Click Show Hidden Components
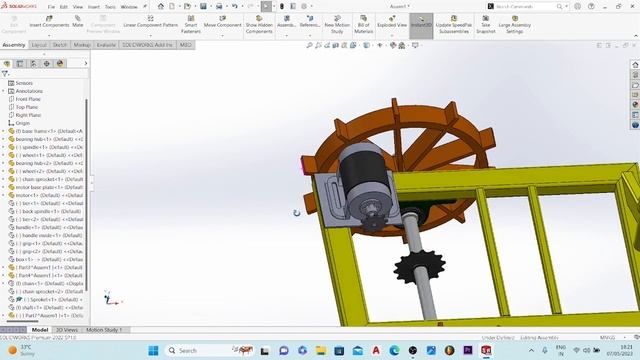Image resolution: width=640 pixels, height=360 pixels. 259,24
